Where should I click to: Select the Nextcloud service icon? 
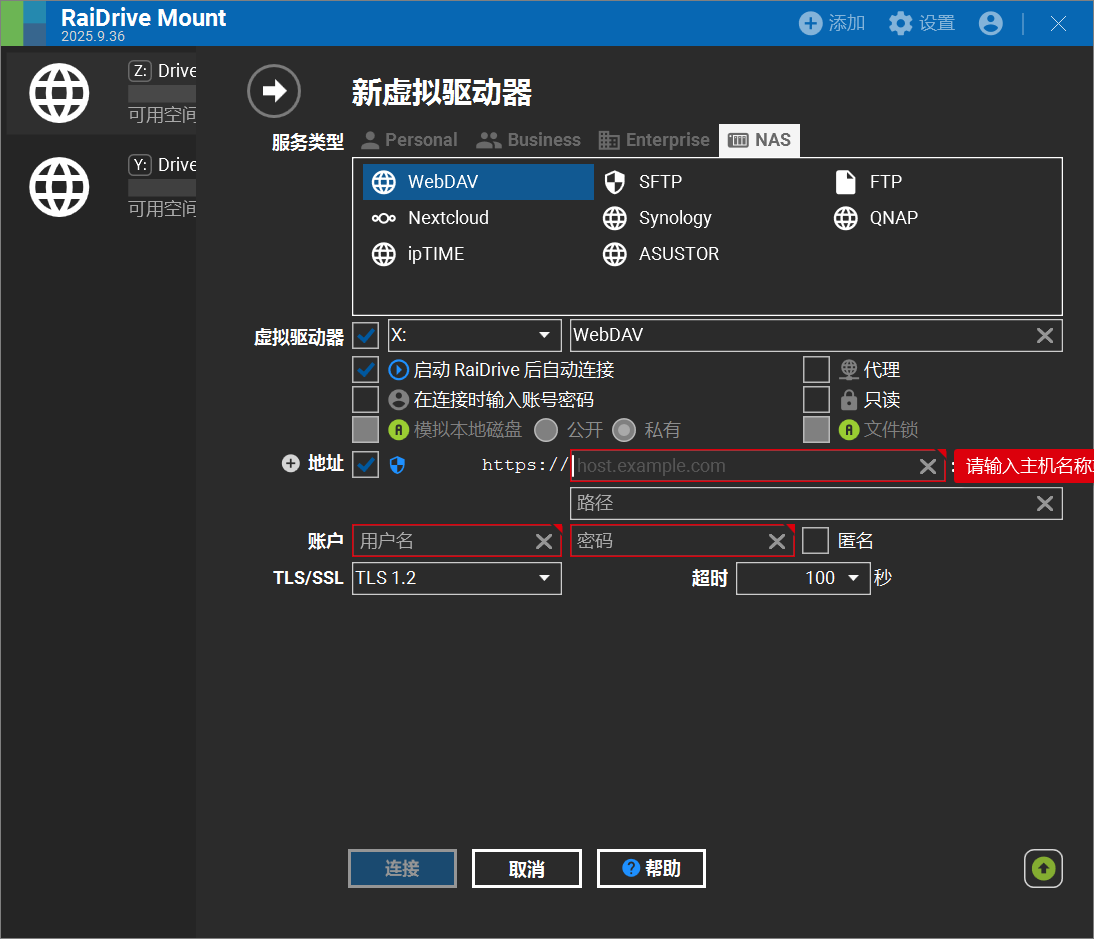pos(384,218)
